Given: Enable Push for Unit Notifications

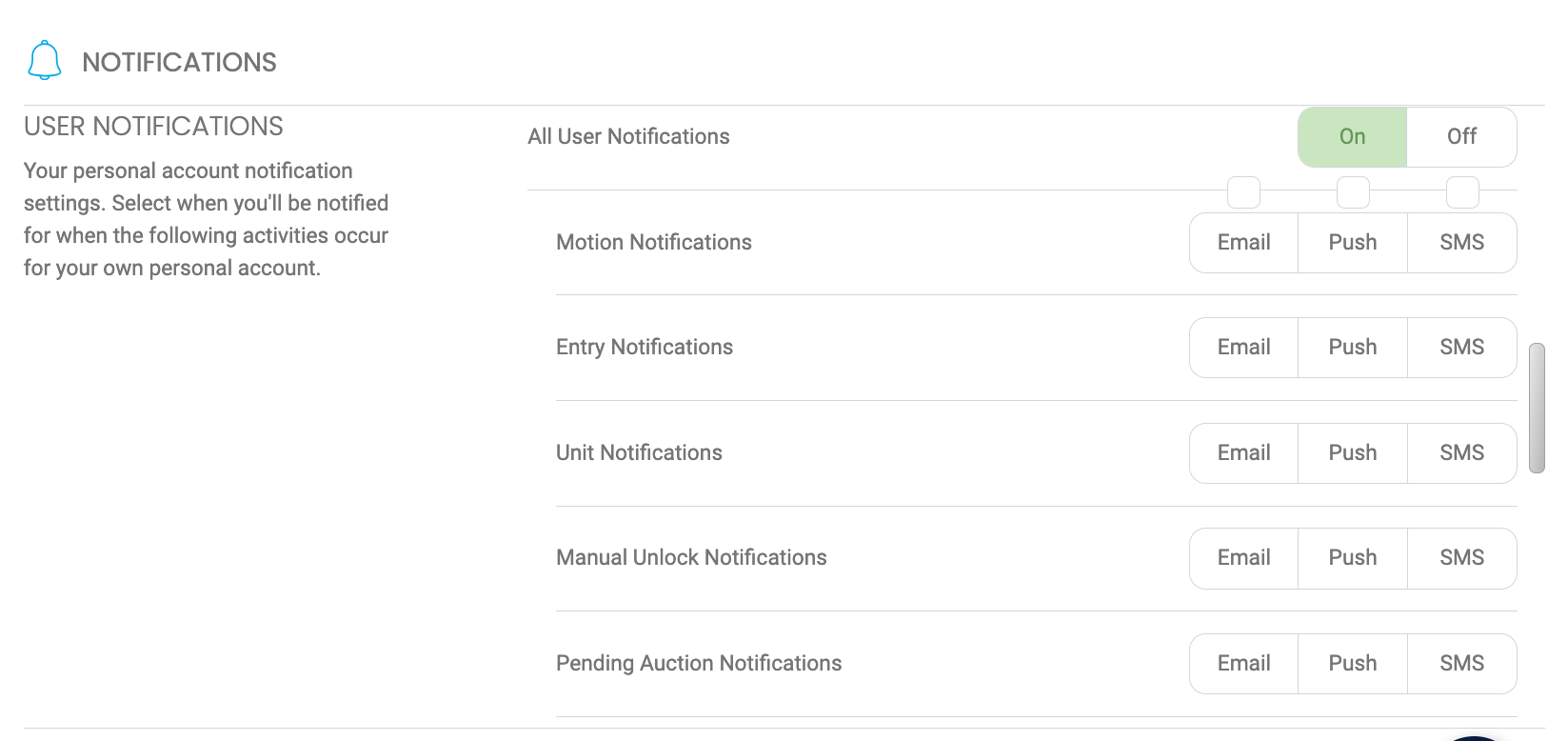Looking at the screenshot, I should (x=1352, y=453).
